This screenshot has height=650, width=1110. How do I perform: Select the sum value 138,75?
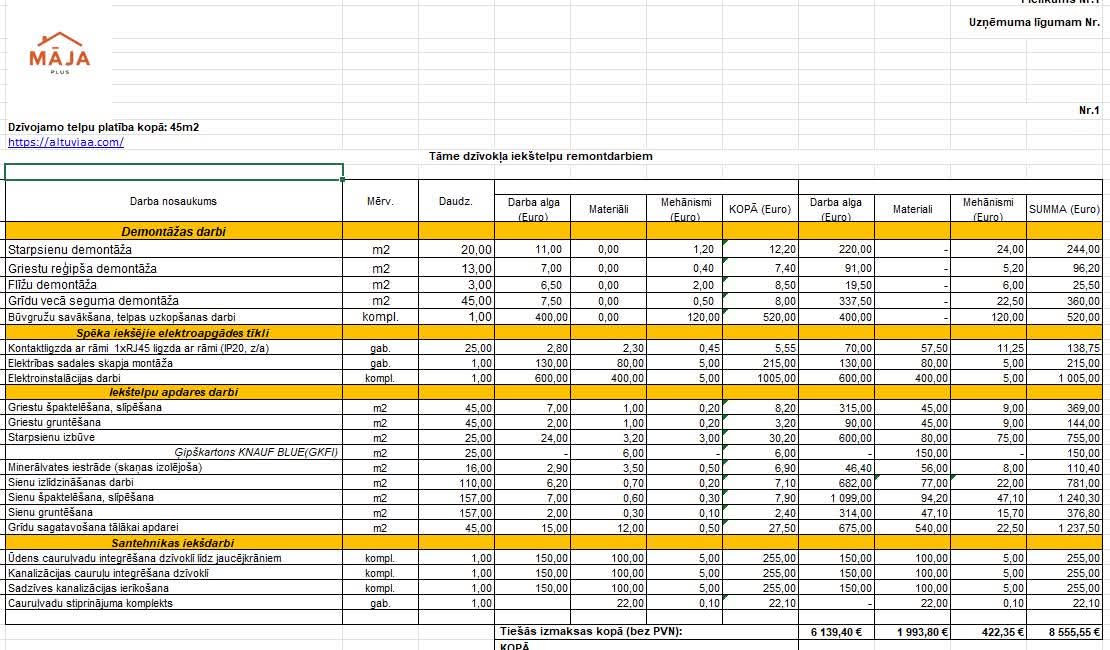(x=1064, y=348)
